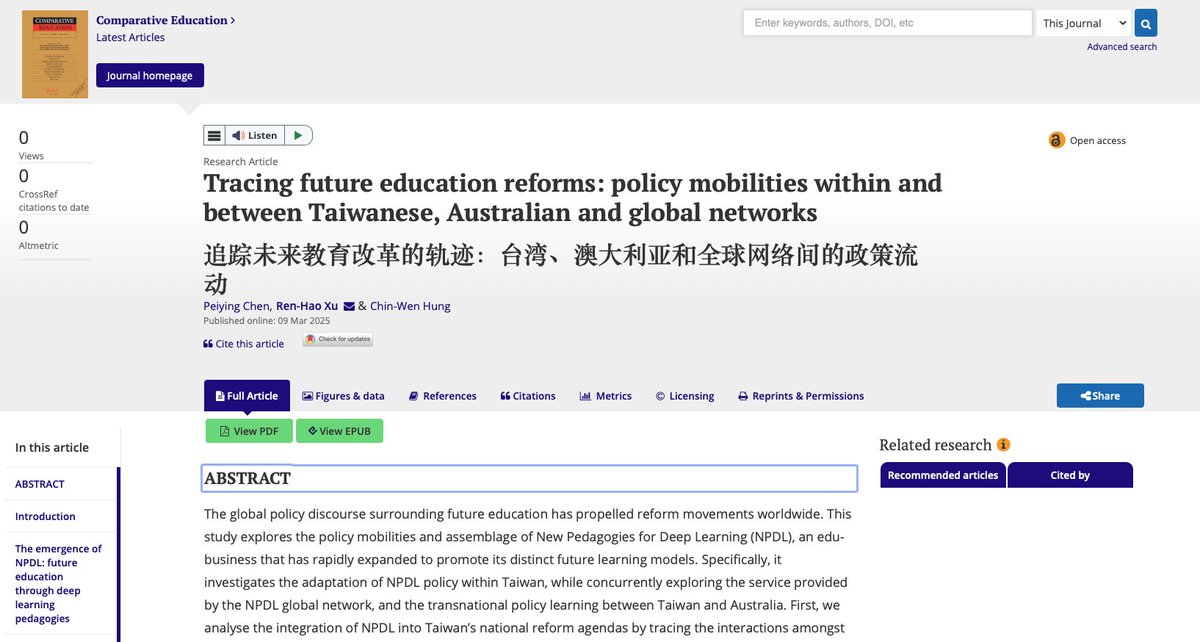Jump to The emergence of NPDL section
This screenshot has width=1200, height=642.
(58, 584)
